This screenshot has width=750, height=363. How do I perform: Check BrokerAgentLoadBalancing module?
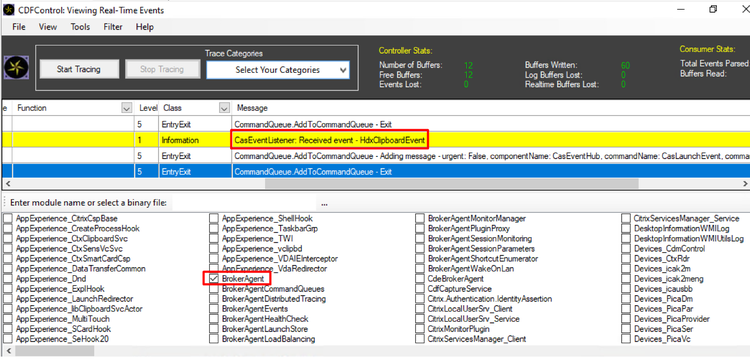[x=214, y=339]
